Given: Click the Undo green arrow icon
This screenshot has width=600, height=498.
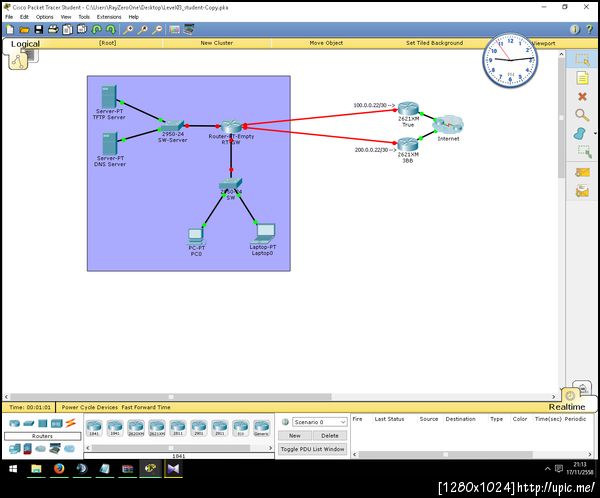Looking at the screenshot, I should pyautogui.click(x=97, y=29).
